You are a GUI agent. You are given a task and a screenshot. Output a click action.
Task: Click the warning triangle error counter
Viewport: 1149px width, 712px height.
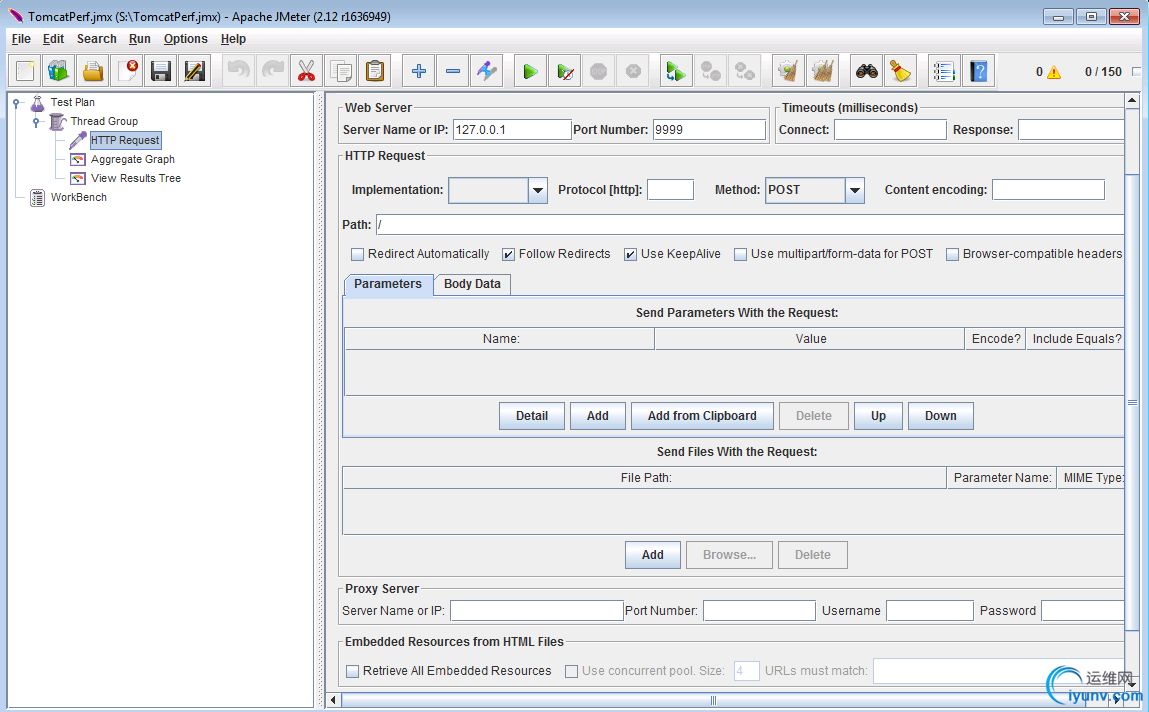(1054, 72)
